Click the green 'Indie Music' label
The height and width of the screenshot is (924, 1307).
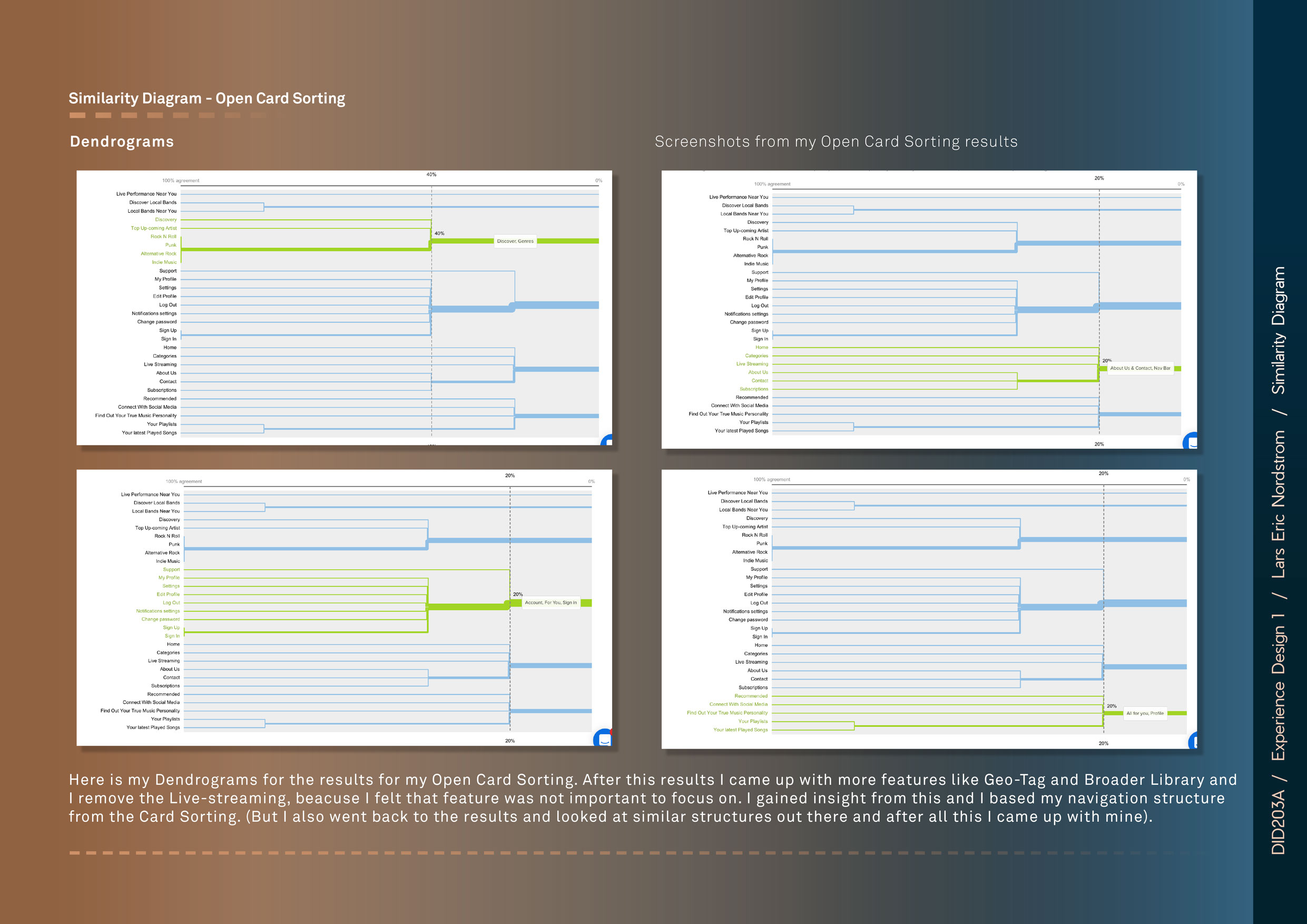click(x=164, y=262)
